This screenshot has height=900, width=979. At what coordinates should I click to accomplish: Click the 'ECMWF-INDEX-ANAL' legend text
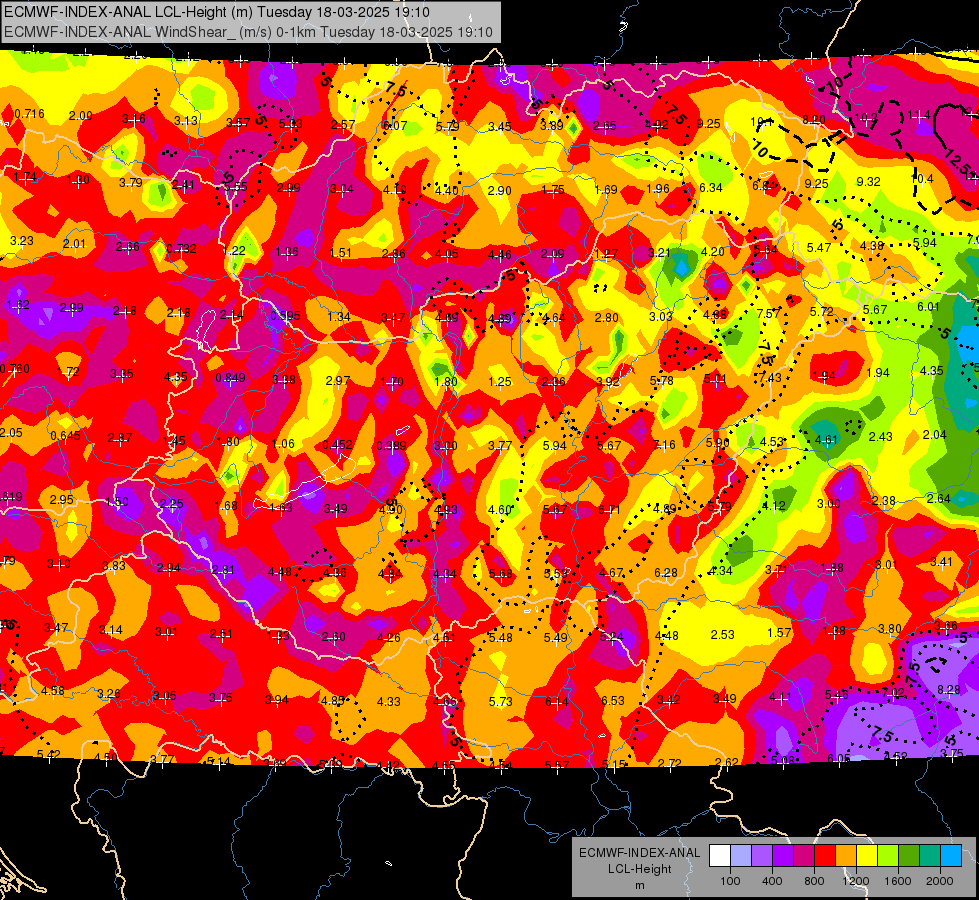639,853
